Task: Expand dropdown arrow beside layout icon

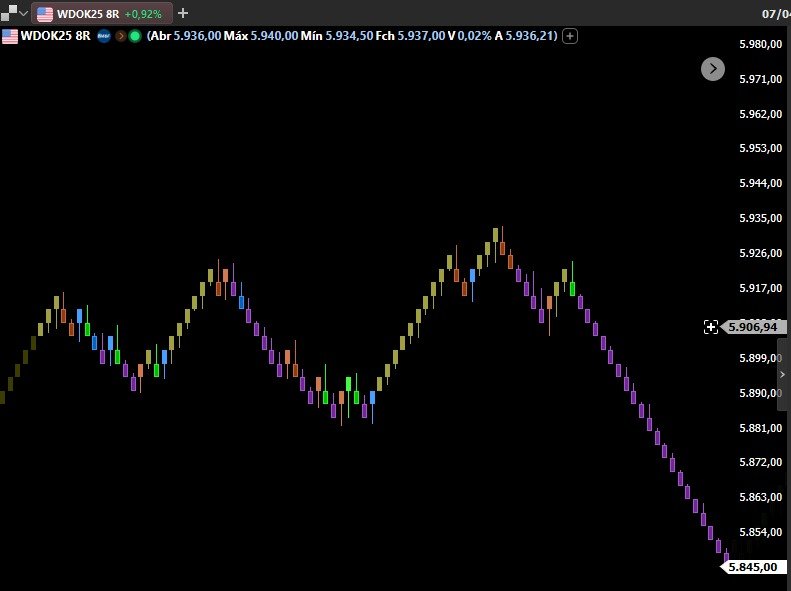Action: click(x=23, y=13)
